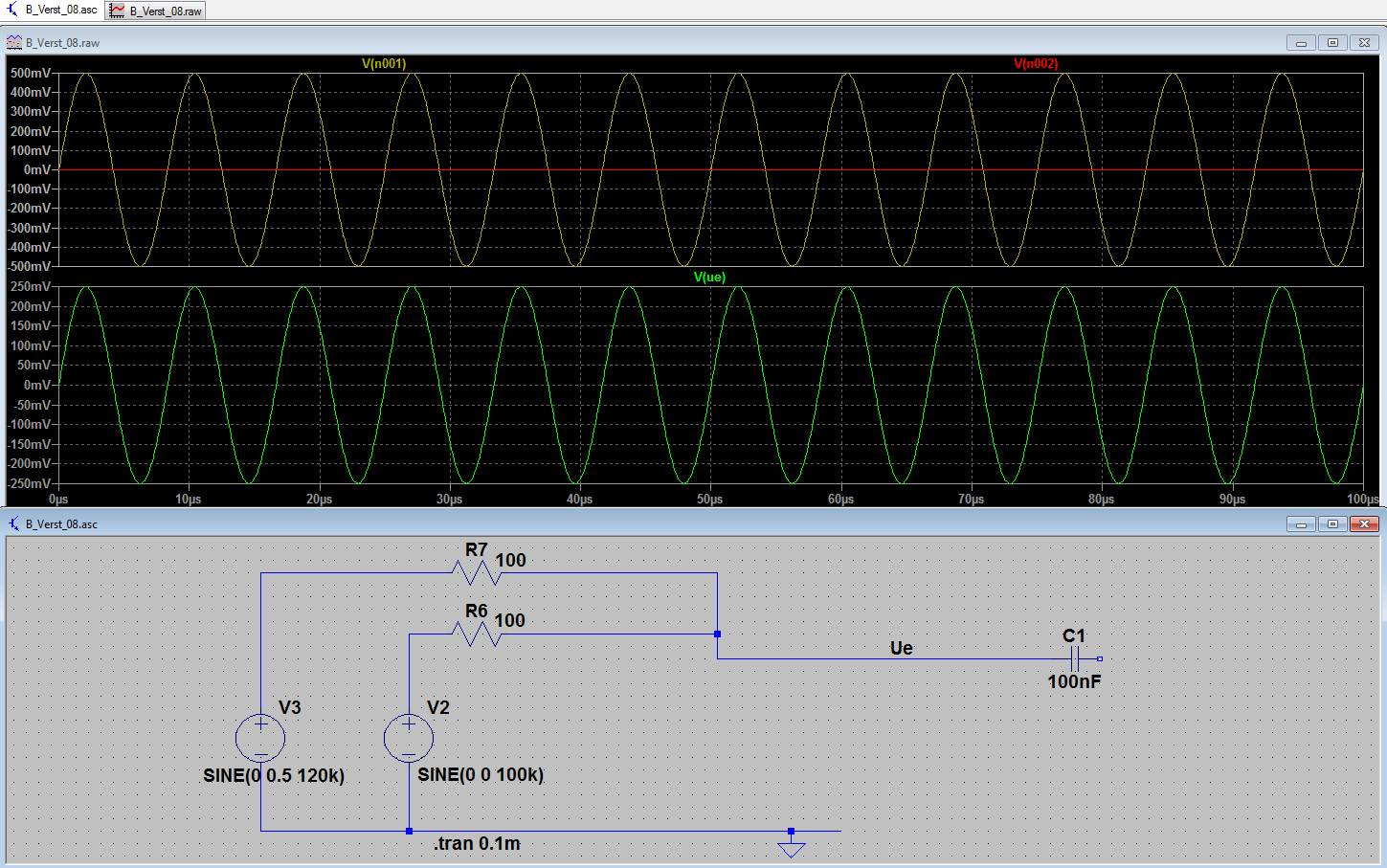Click the 500mV axis label in top pane
Image resolution: width=1387 pixels, height=868 pixels.
(x=31, y=74)
